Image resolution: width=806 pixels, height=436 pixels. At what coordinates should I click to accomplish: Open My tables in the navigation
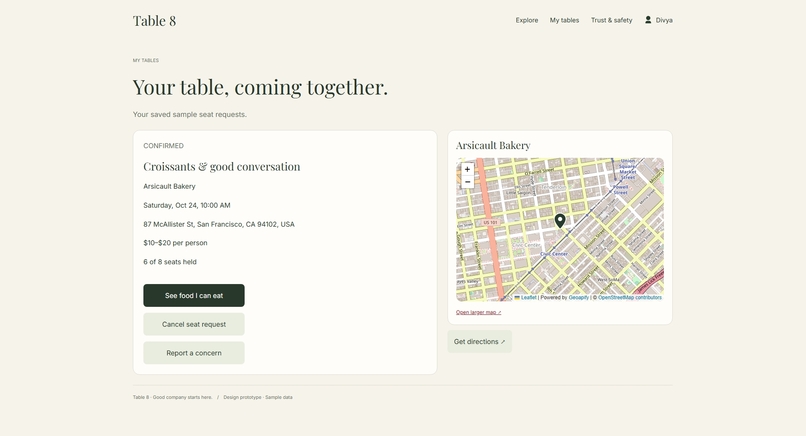coord(564,20)
